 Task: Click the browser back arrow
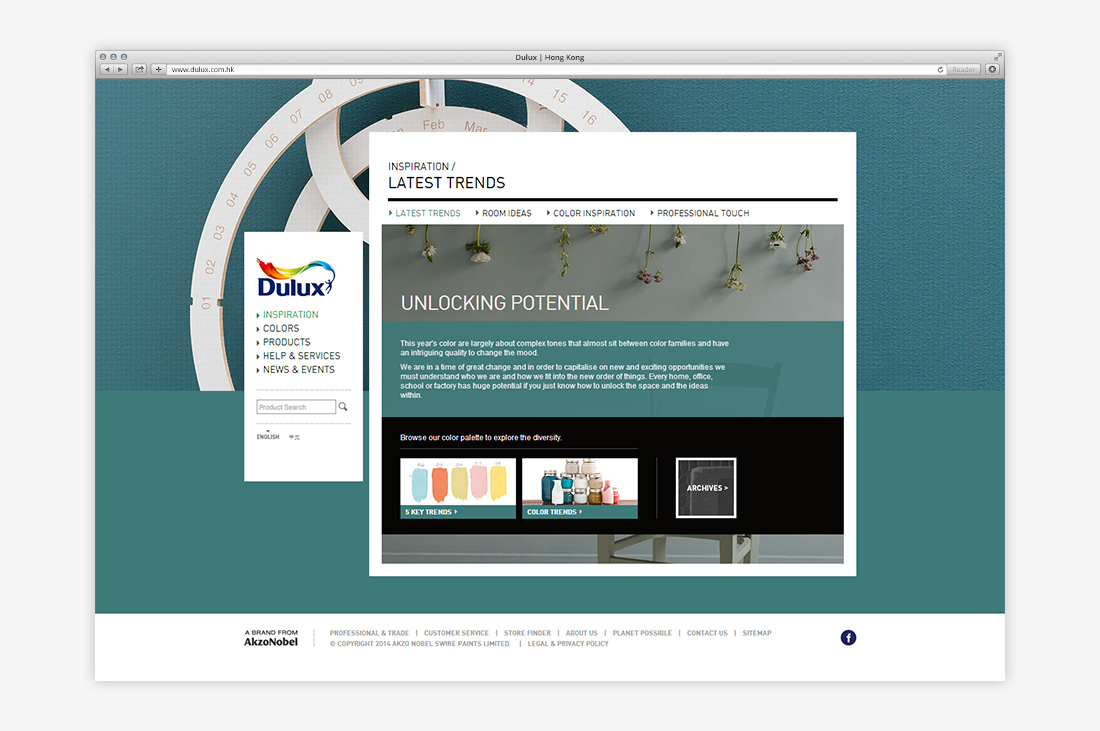tap(107, 70)
